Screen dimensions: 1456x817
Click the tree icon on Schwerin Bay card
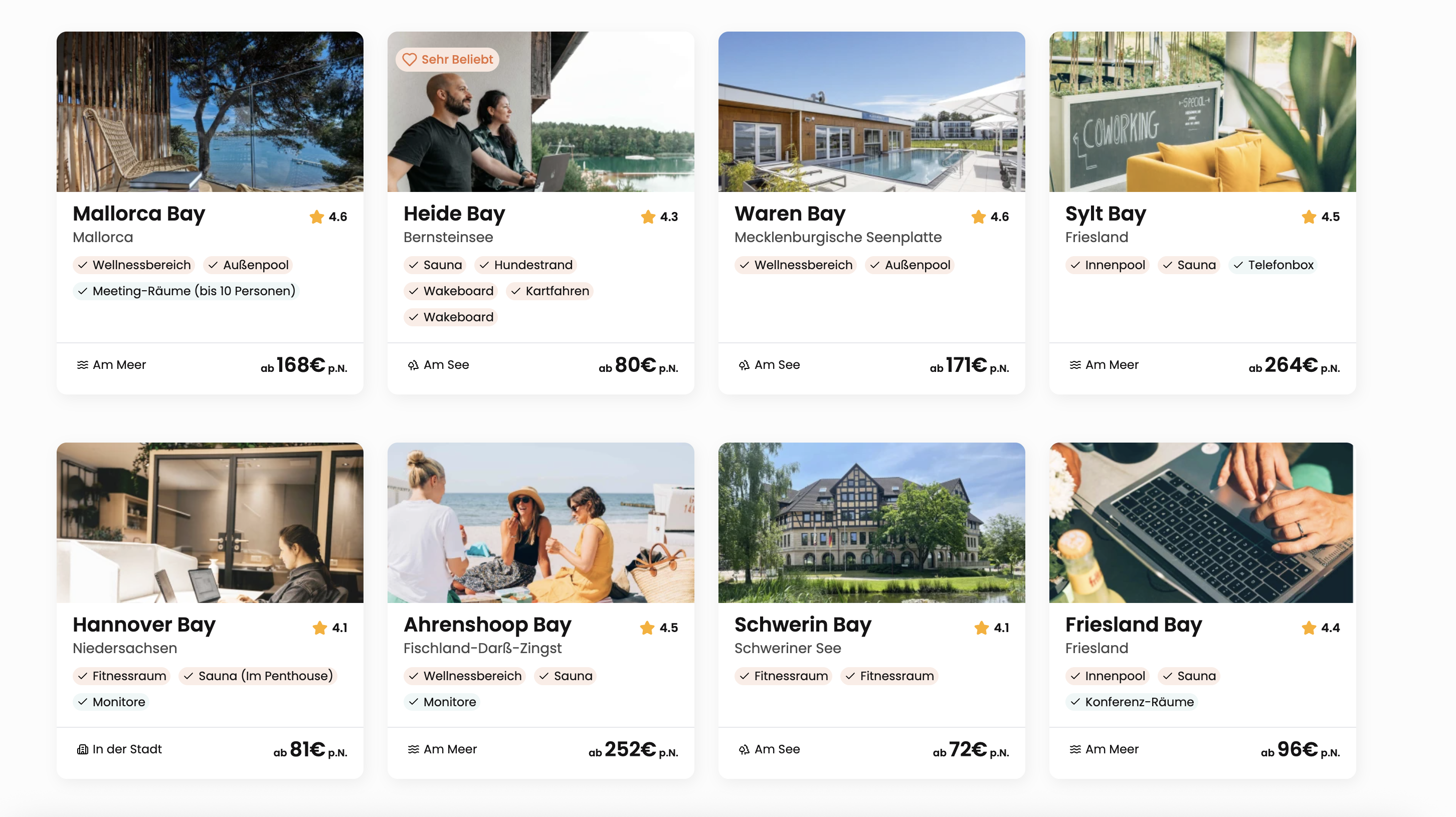(744, 749)
